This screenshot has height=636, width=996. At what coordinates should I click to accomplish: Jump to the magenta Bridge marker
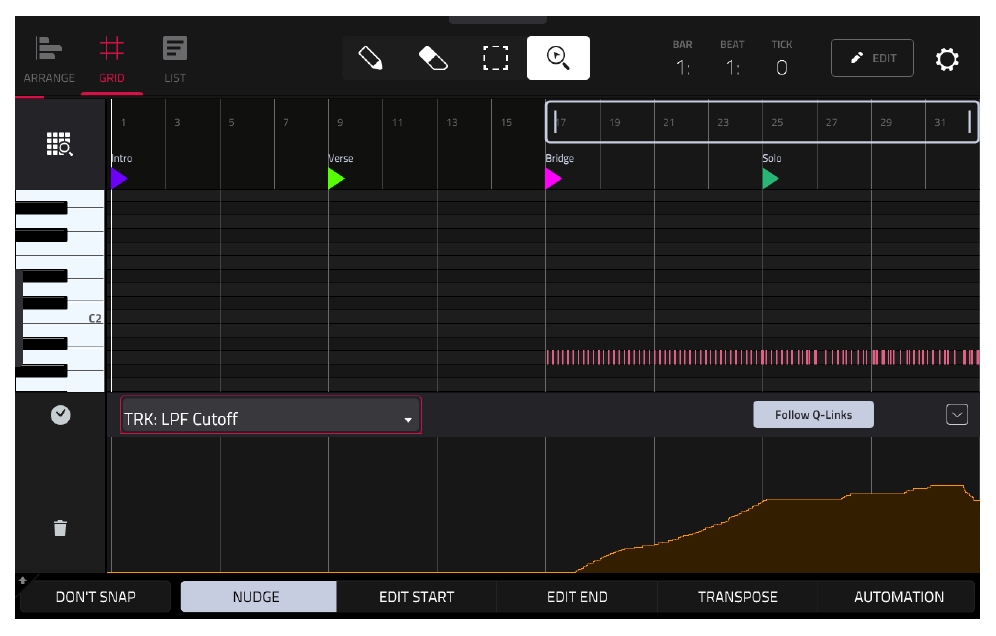pos(553,179)
